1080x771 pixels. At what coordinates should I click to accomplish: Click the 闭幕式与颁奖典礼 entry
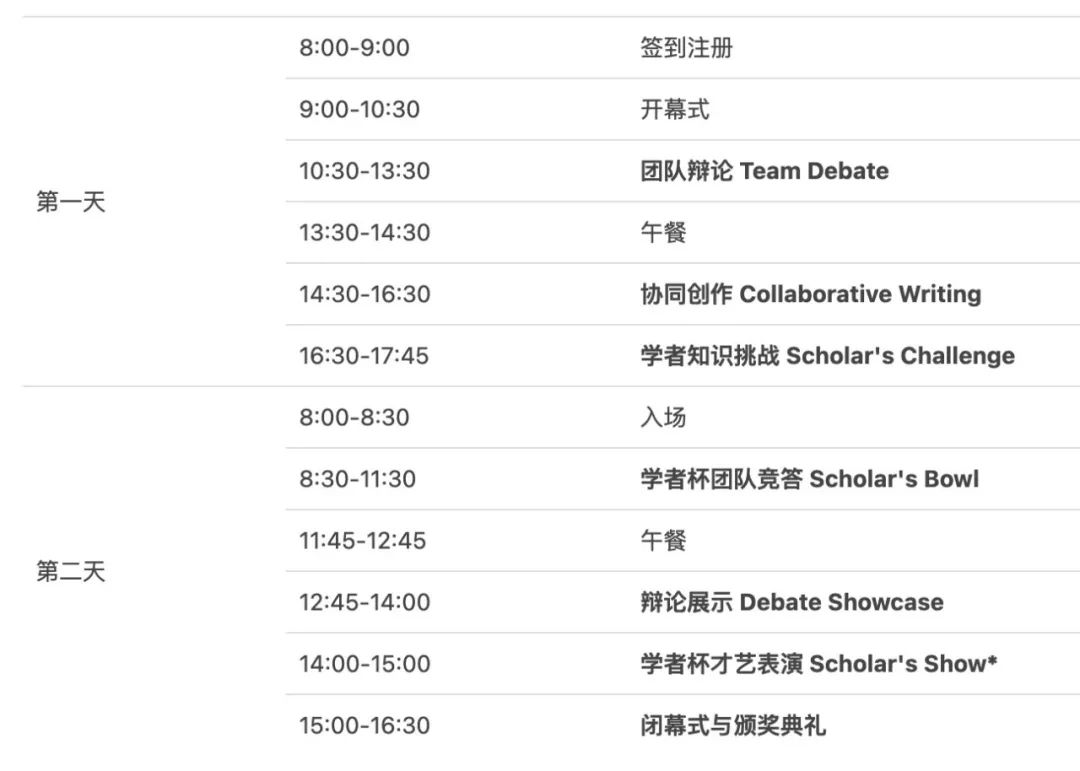coord(733,725)
